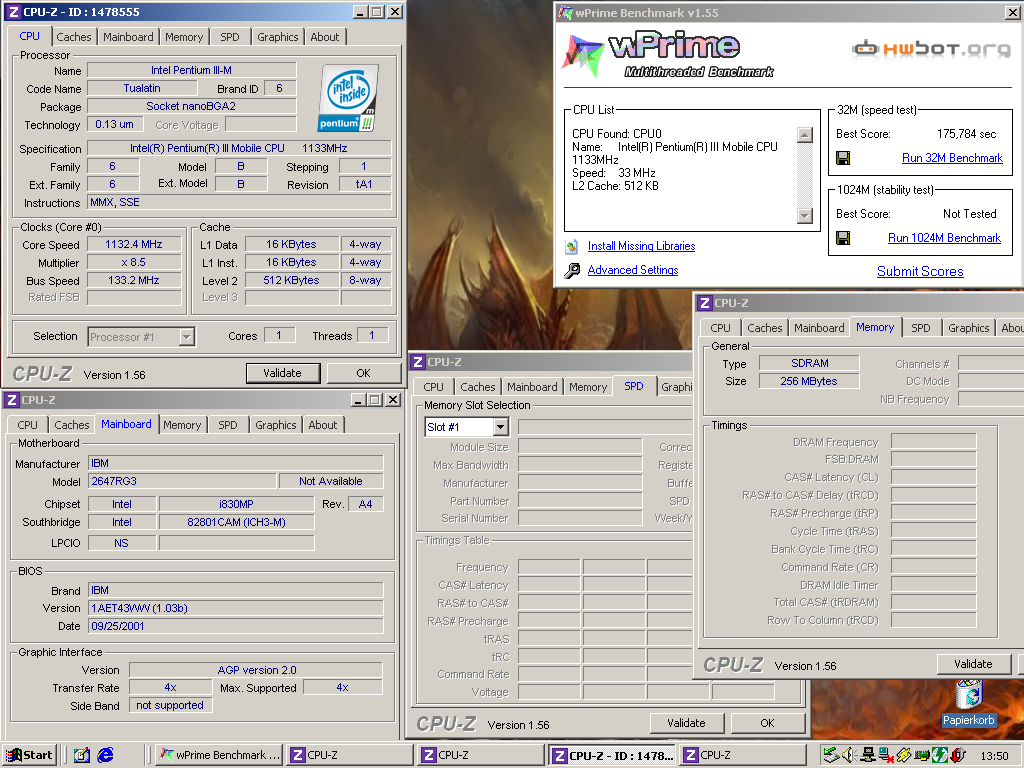Screen dimensions: 1024x768
Task: Click the Core Speed value 1132.4 MHz
Action: click(x=134, y=244)
